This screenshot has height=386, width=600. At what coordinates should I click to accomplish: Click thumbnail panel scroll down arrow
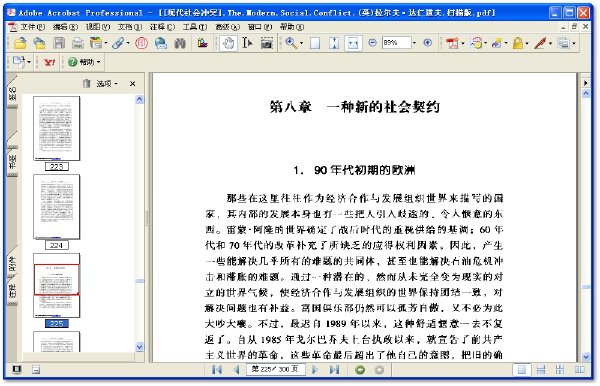point(140,347)
